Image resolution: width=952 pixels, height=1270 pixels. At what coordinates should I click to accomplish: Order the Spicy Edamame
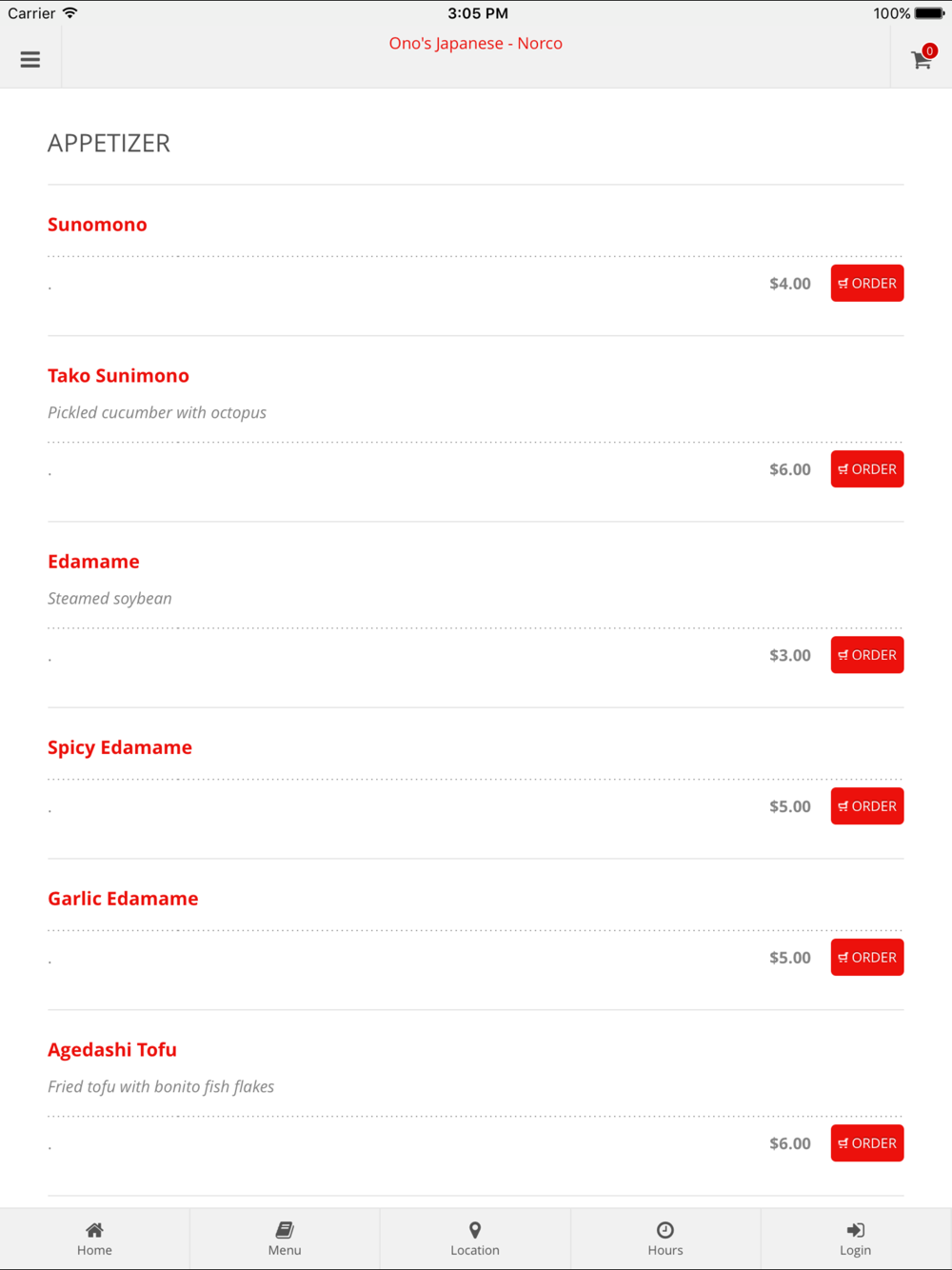(867, 806)
